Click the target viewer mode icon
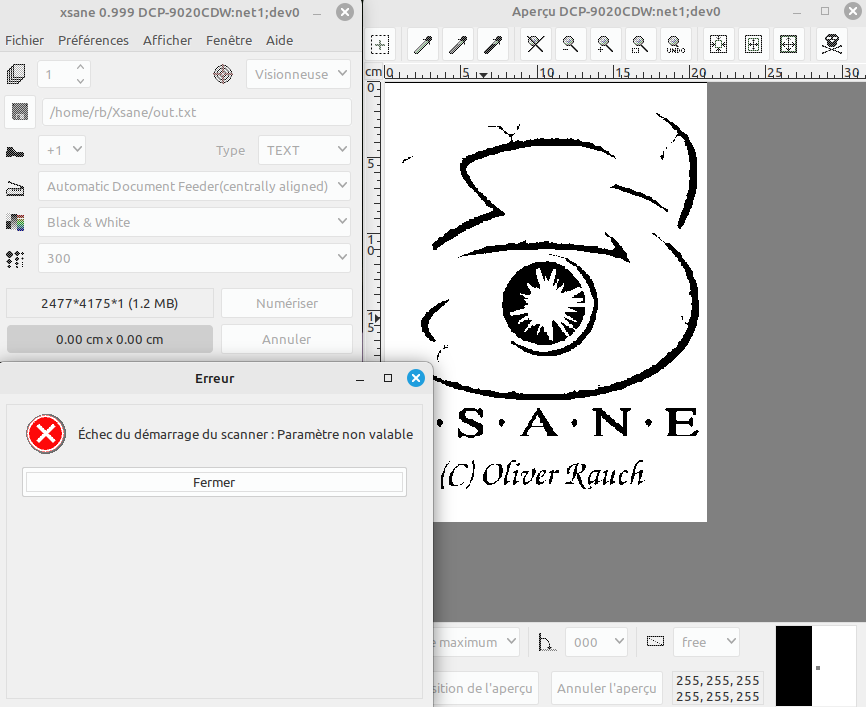866x707 pixels. (x=223, y=74)
